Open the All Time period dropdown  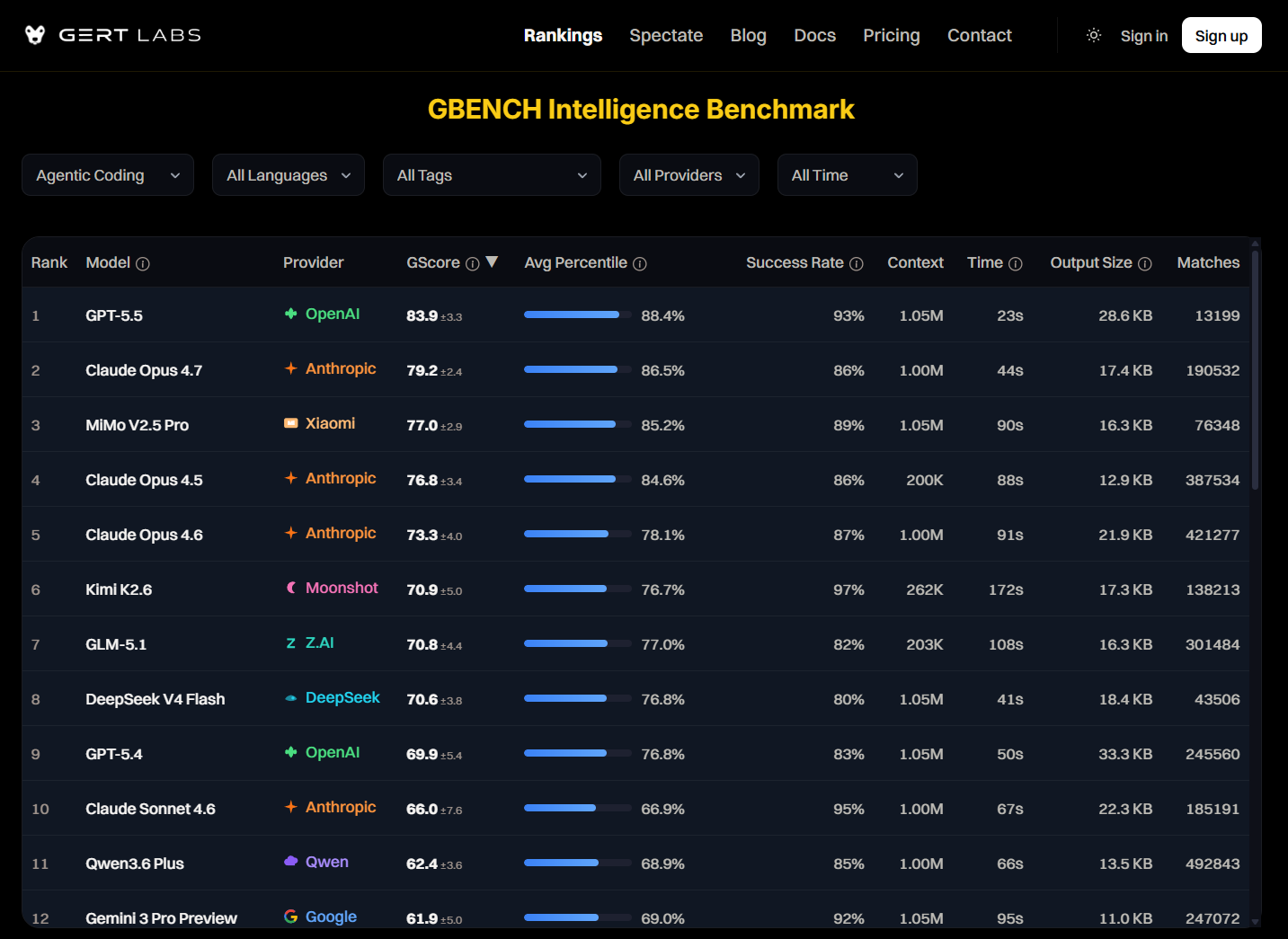click(848, 175)
